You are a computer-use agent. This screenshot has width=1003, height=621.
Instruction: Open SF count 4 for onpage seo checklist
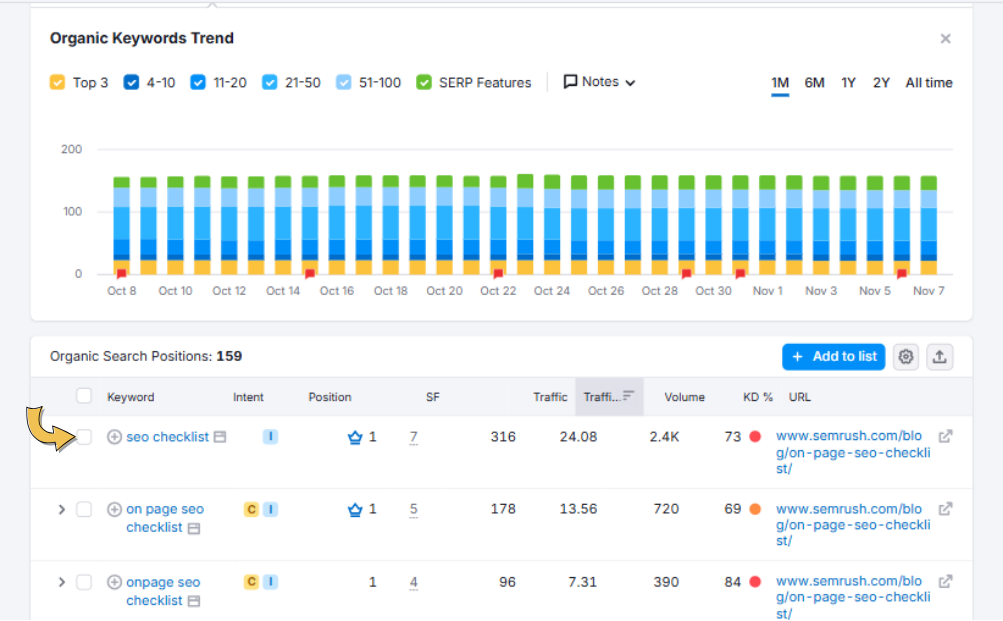pyautogui.click(x=413, y=583)
